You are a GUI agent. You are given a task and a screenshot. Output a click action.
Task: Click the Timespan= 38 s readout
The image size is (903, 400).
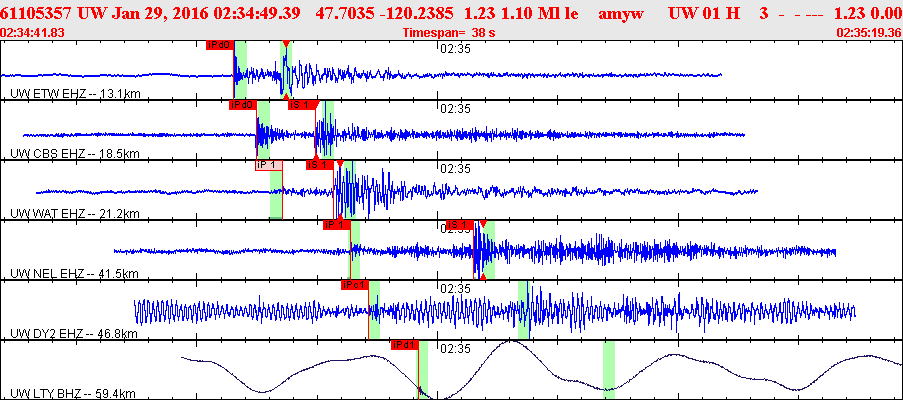[x=450, y=33]
